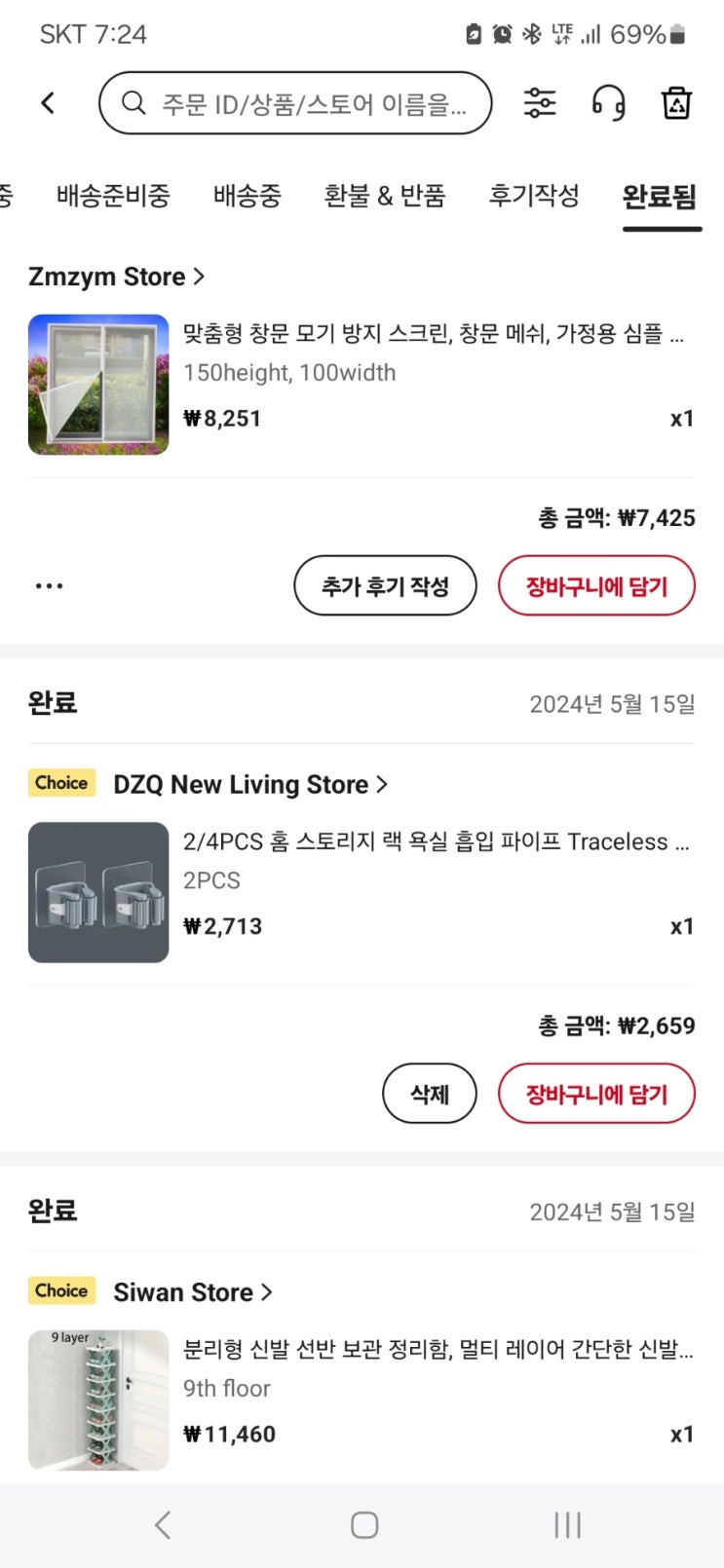The height and width of the screenshot is (1568, 724).
Task: Open DZQ New Living Store page
Action: coord(250,784)
